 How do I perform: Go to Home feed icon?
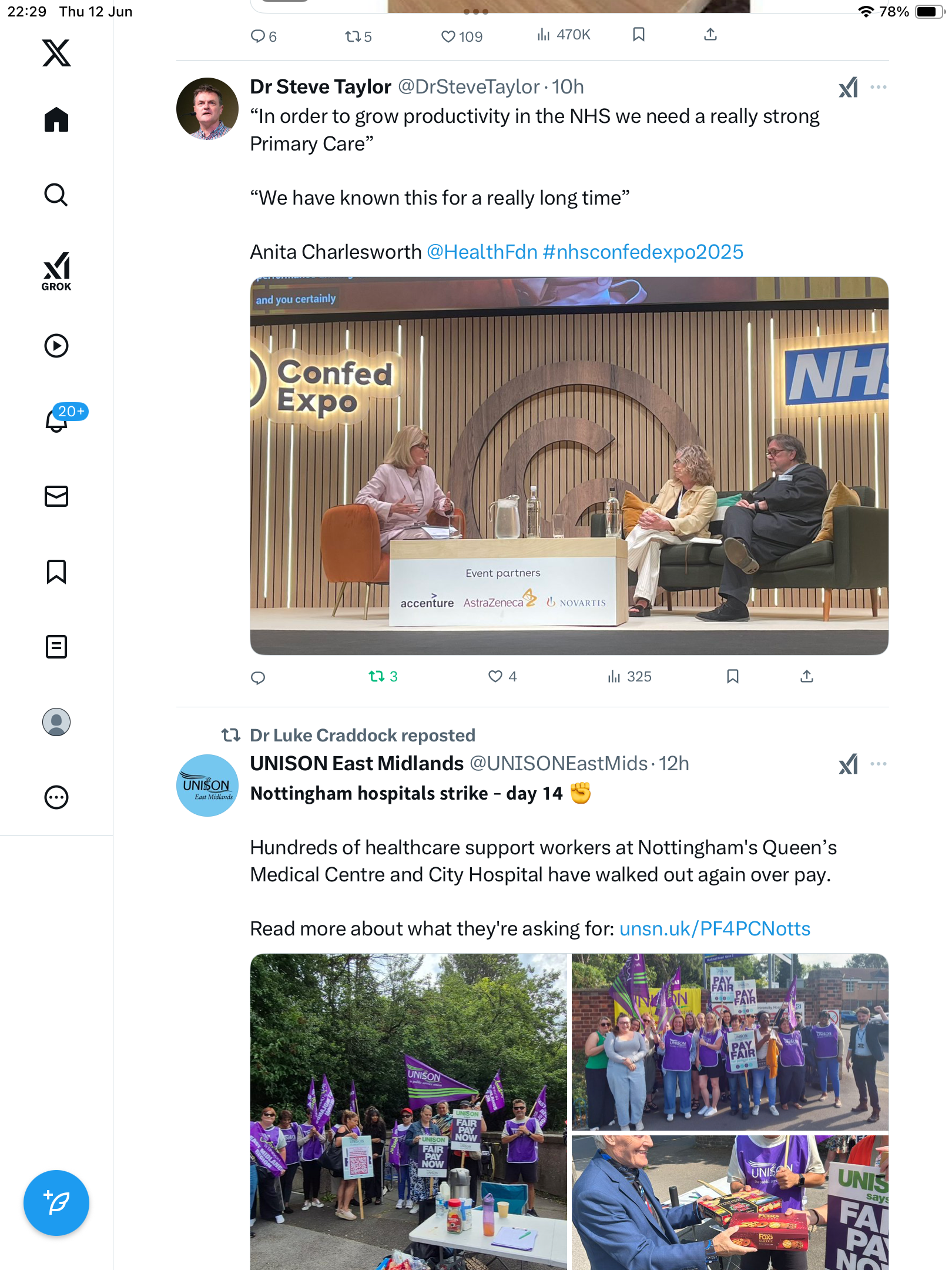coord(56,120)
